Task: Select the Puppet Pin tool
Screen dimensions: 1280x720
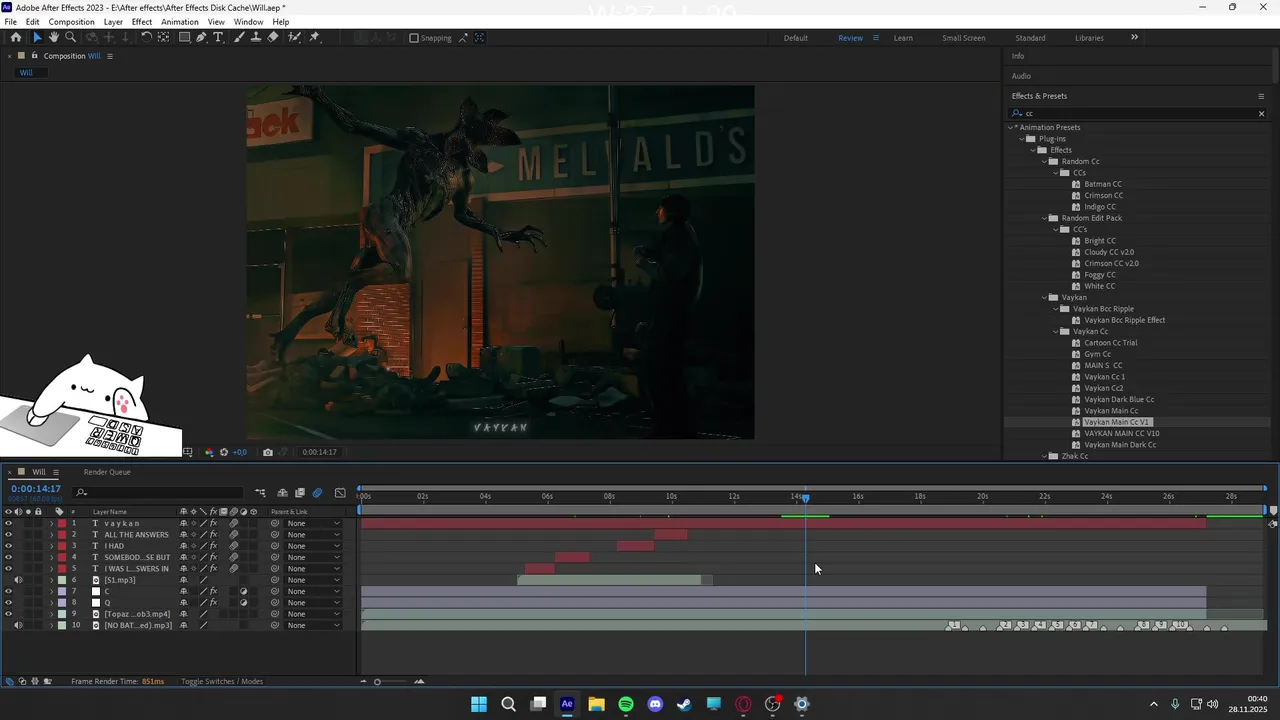Action: point(314,38)
